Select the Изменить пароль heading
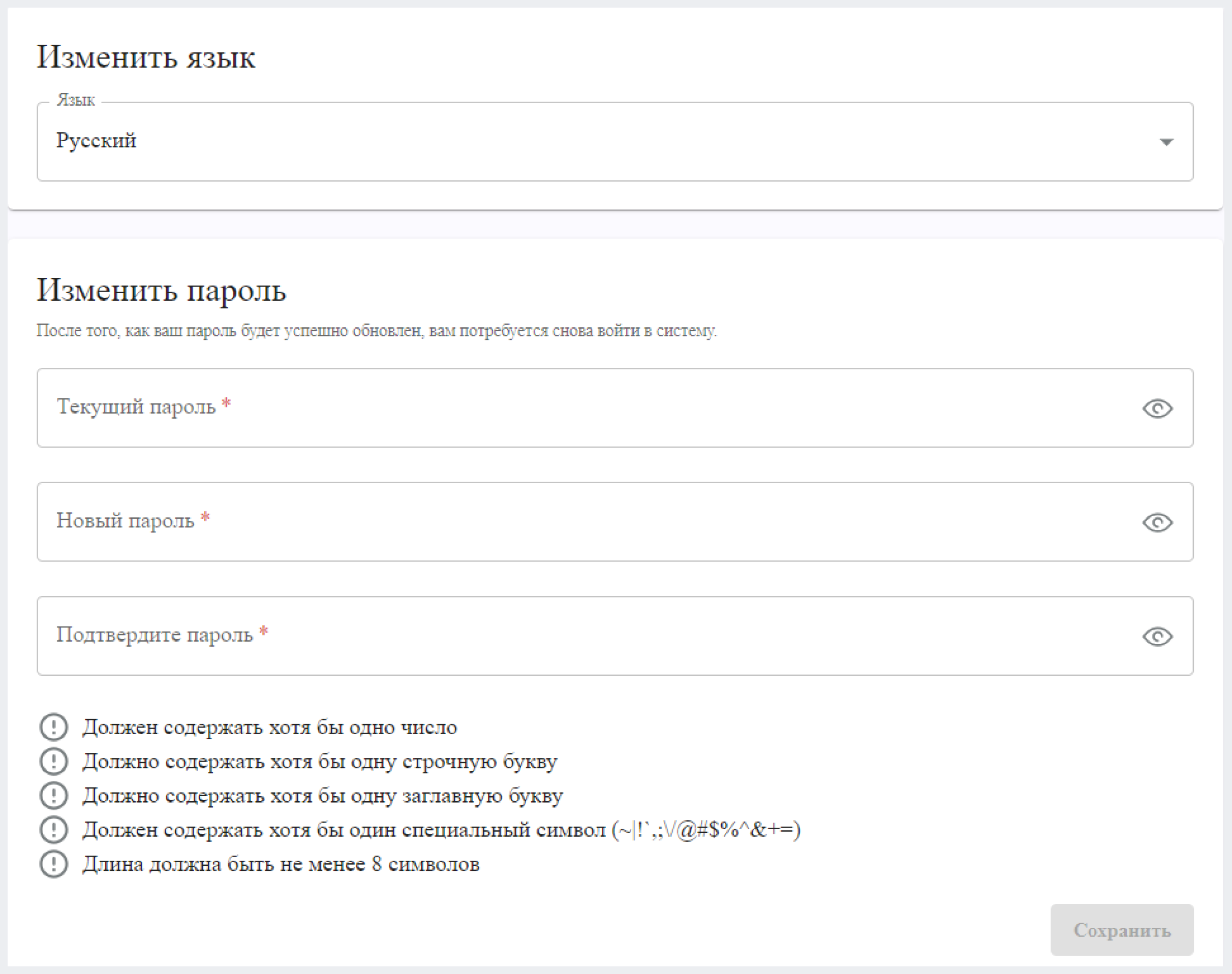The image size is (1232, 974). click(x=162, y=290)
